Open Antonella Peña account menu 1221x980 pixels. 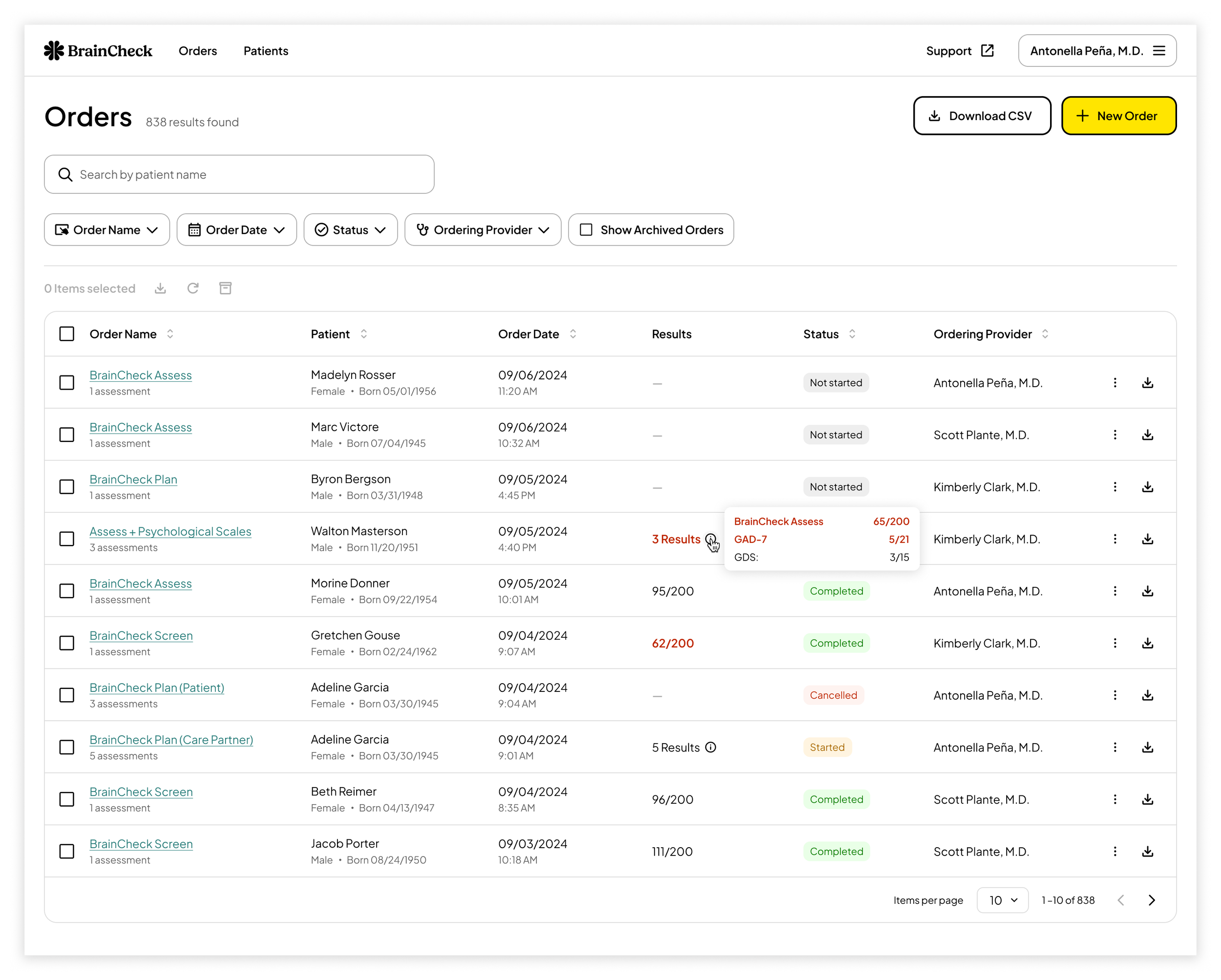coord(1096,51)
